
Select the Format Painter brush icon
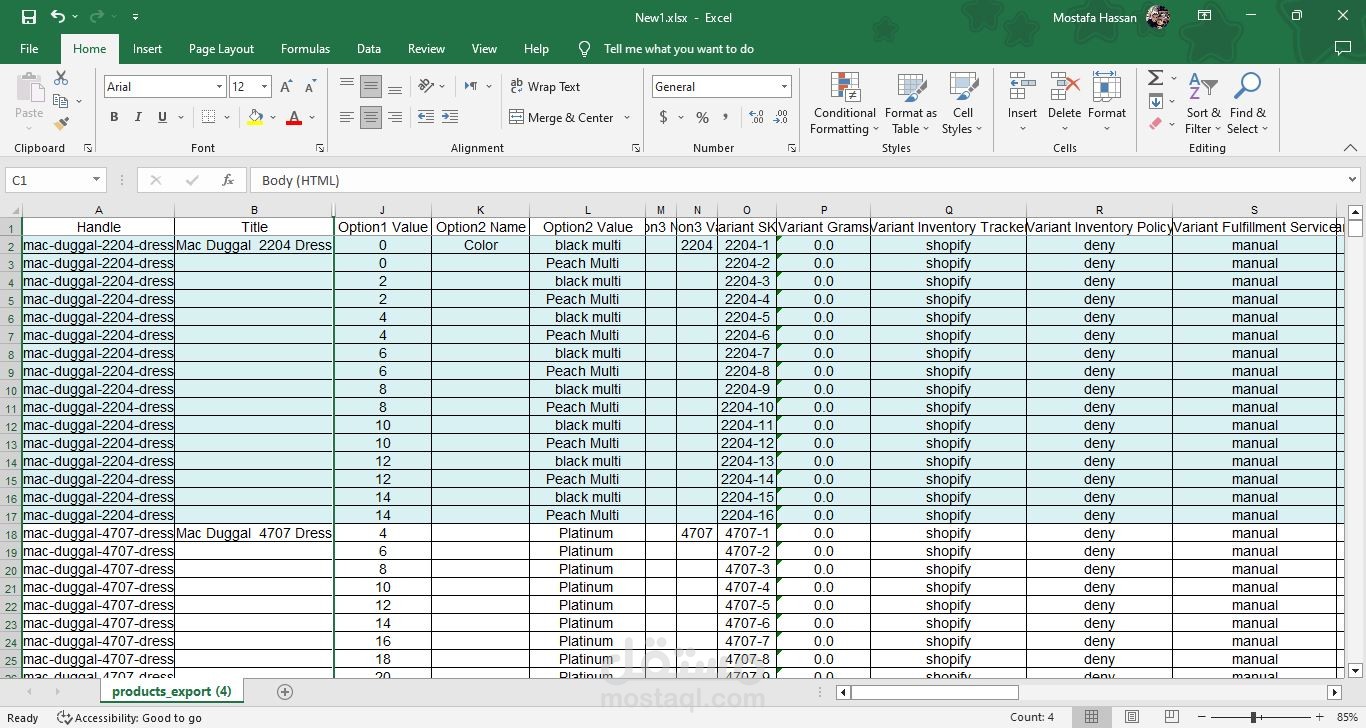(61, 124)
